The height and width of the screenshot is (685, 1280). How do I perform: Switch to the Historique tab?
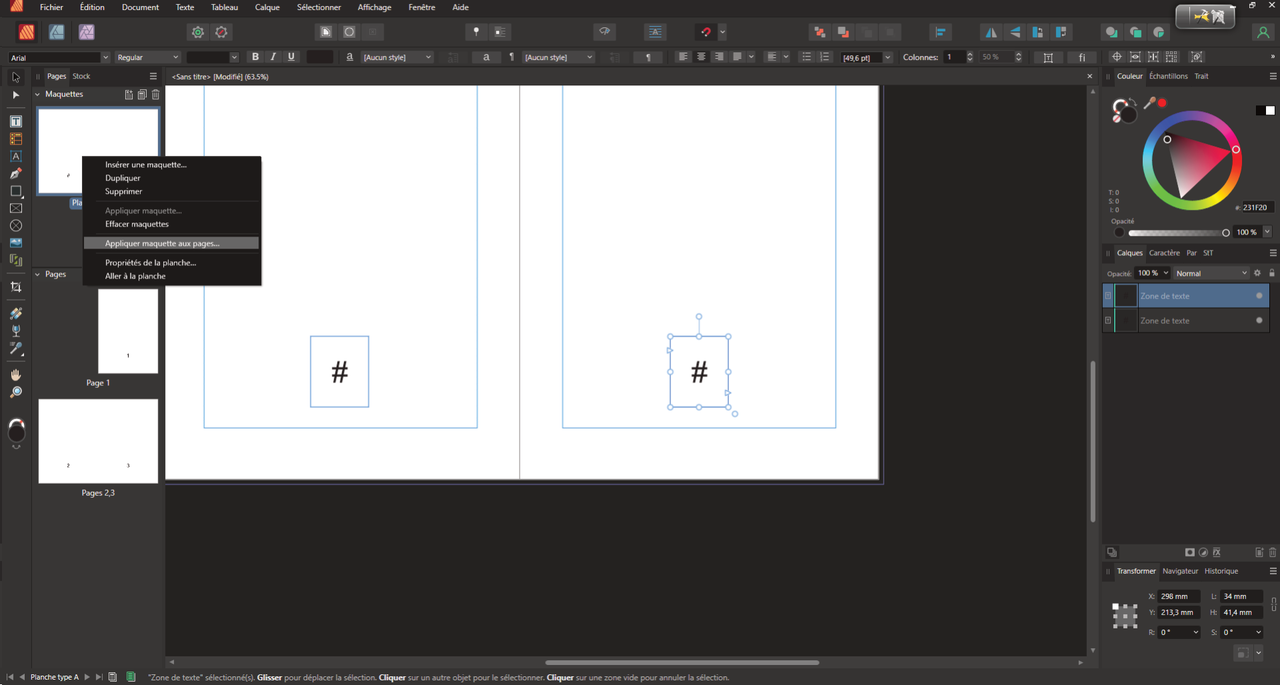(x=1221, y=571)
